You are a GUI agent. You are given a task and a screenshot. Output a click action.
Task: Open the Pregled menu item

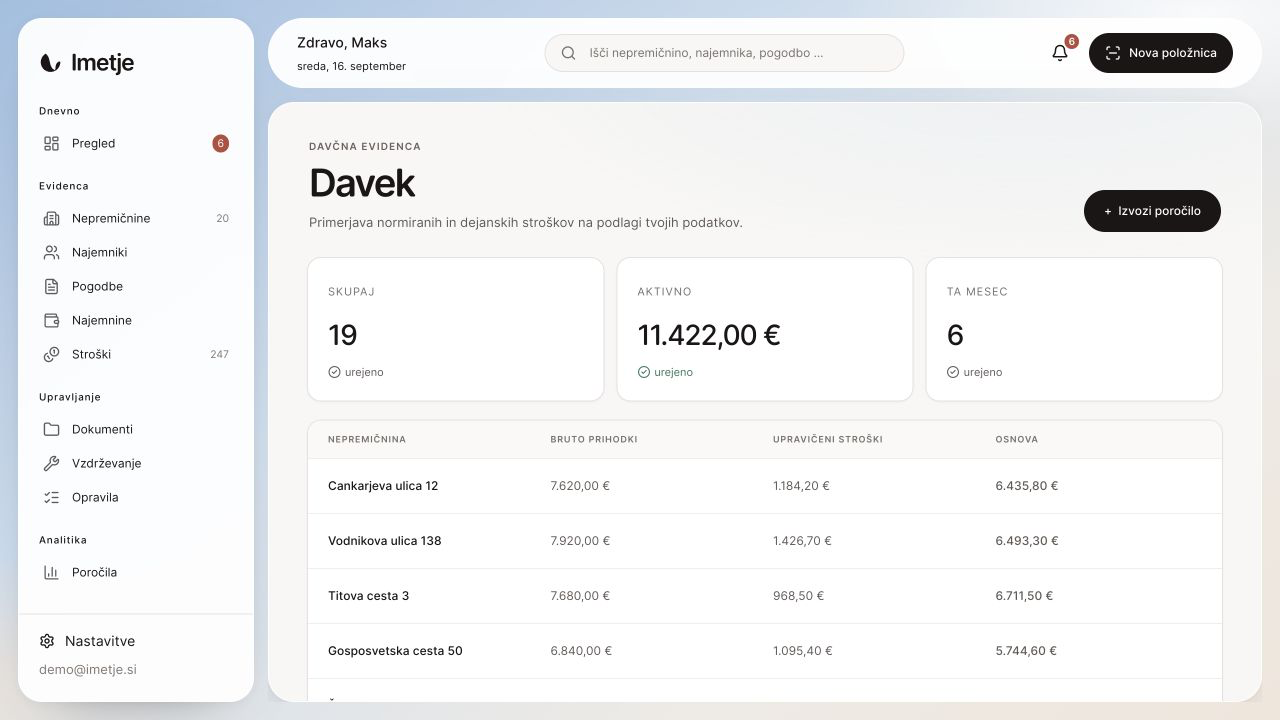136,143
